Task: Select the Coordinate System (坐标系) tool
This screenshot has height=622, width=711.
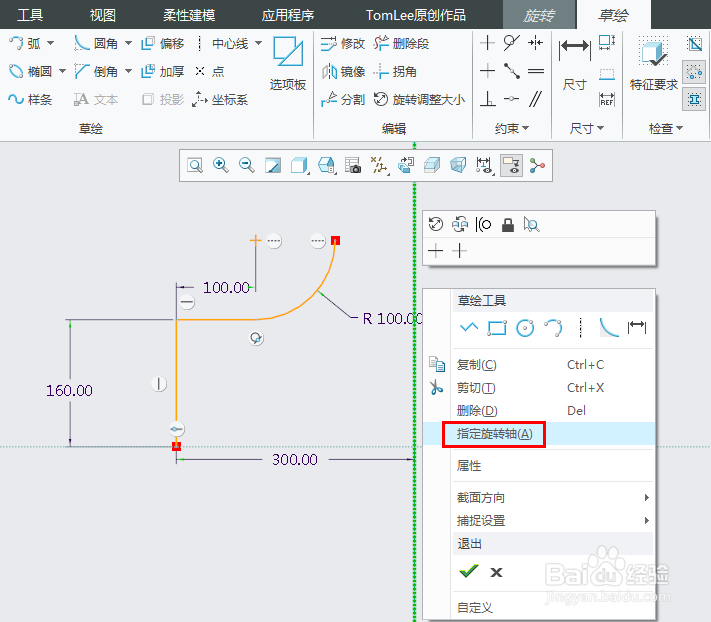Action: pyautogui.click(x=220, y=99)
